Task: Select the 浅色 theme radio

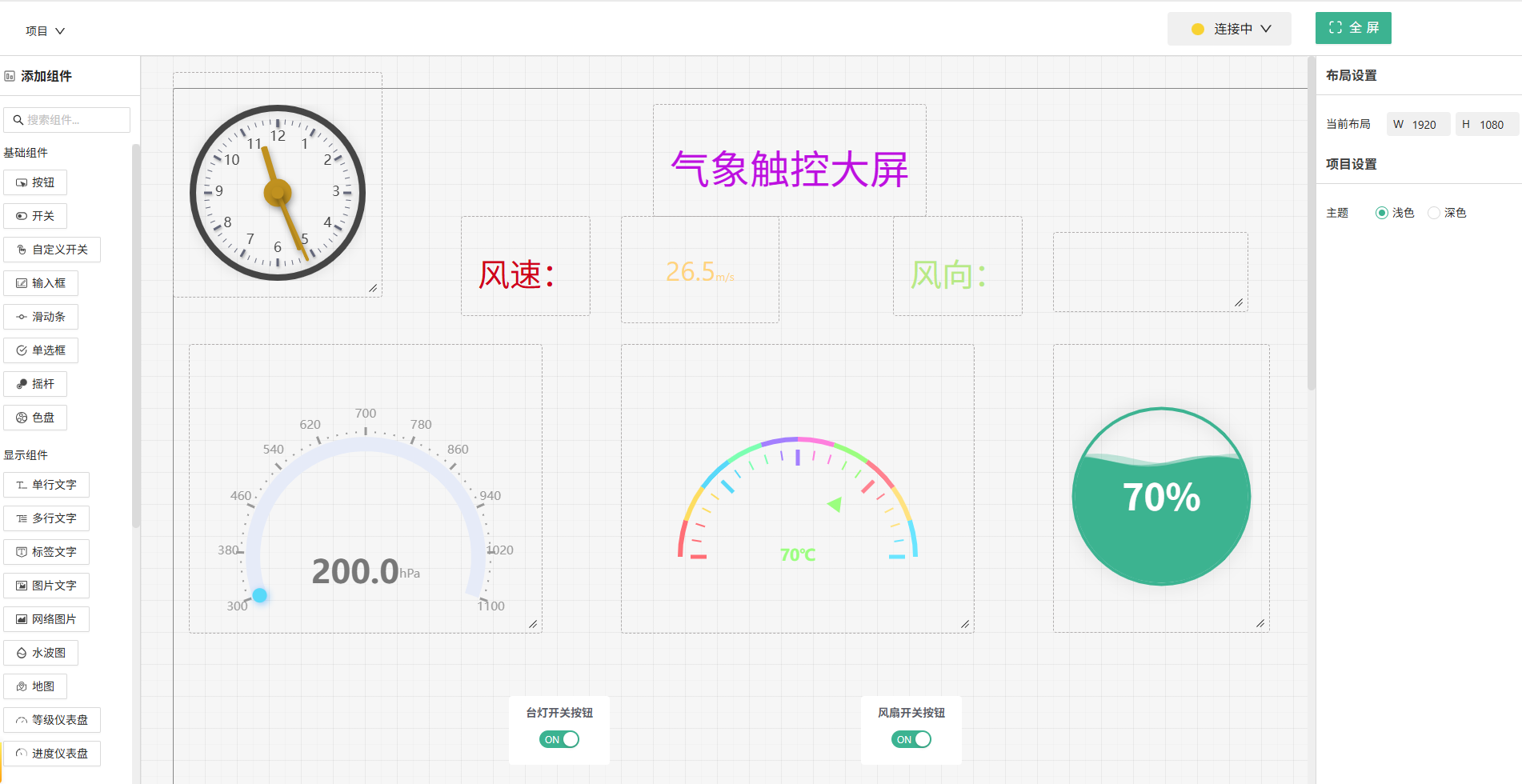Action: tap(1381, 213)
